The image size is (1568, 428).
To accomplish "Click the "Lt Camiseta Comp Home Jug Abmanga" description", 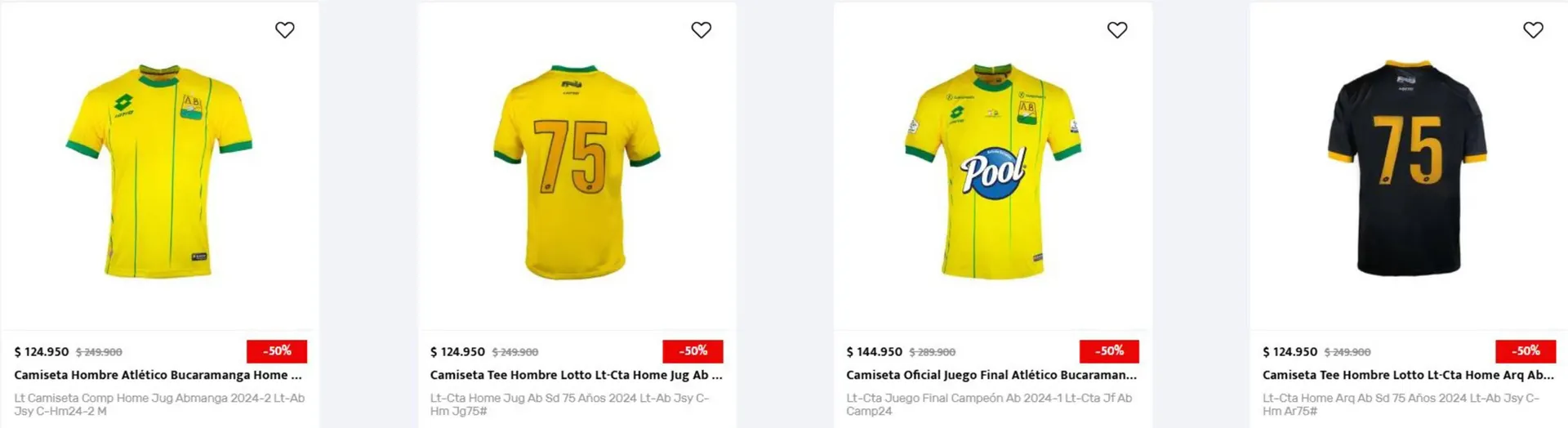I will tap(159, 404).
